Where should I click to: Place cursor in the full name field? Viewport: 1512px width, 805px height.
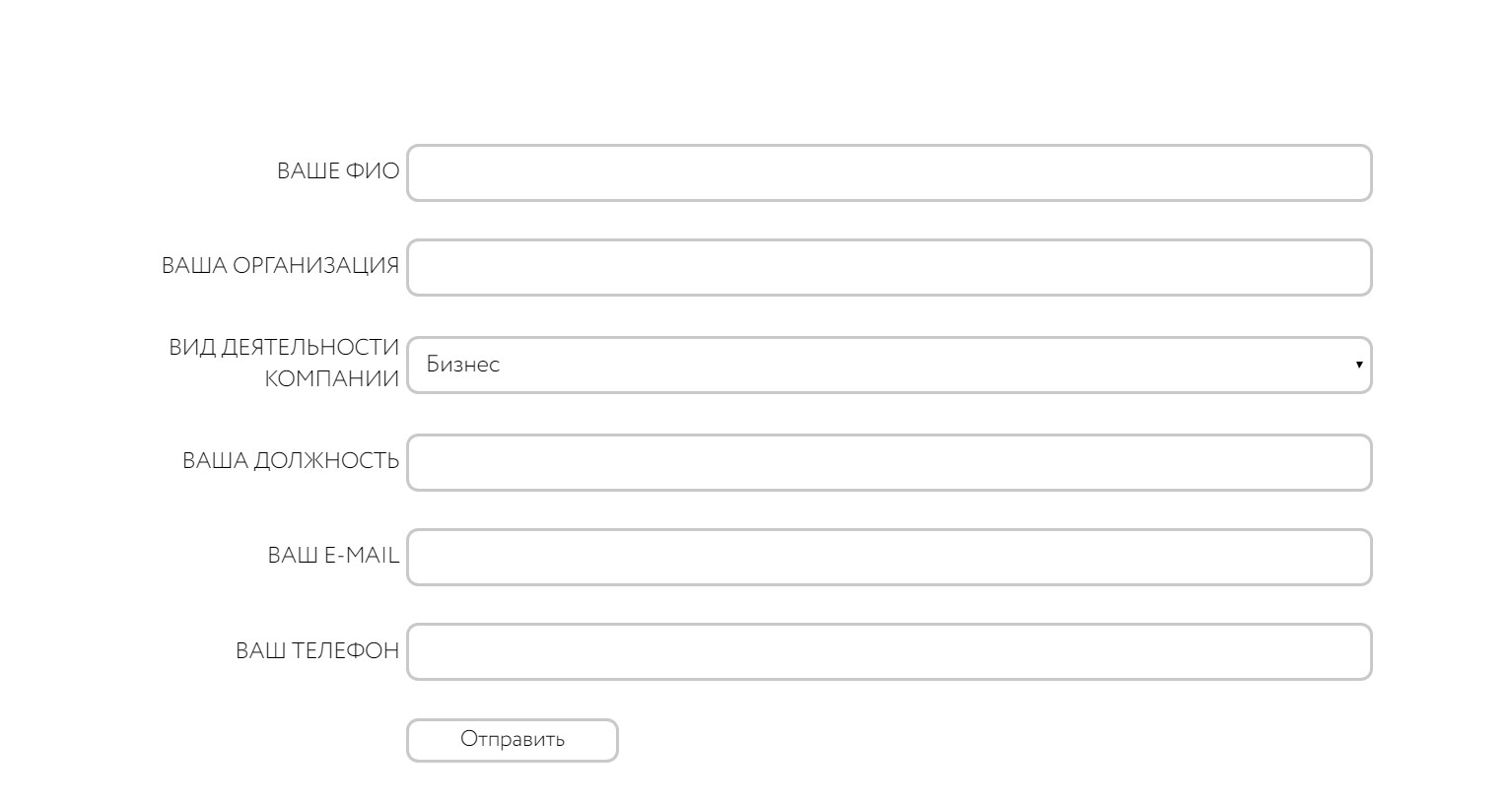[x=888, y=173]
